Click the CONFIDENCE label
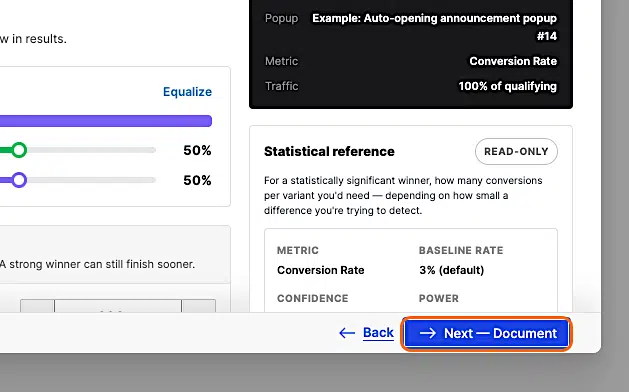629x392 pixels. 312,299
